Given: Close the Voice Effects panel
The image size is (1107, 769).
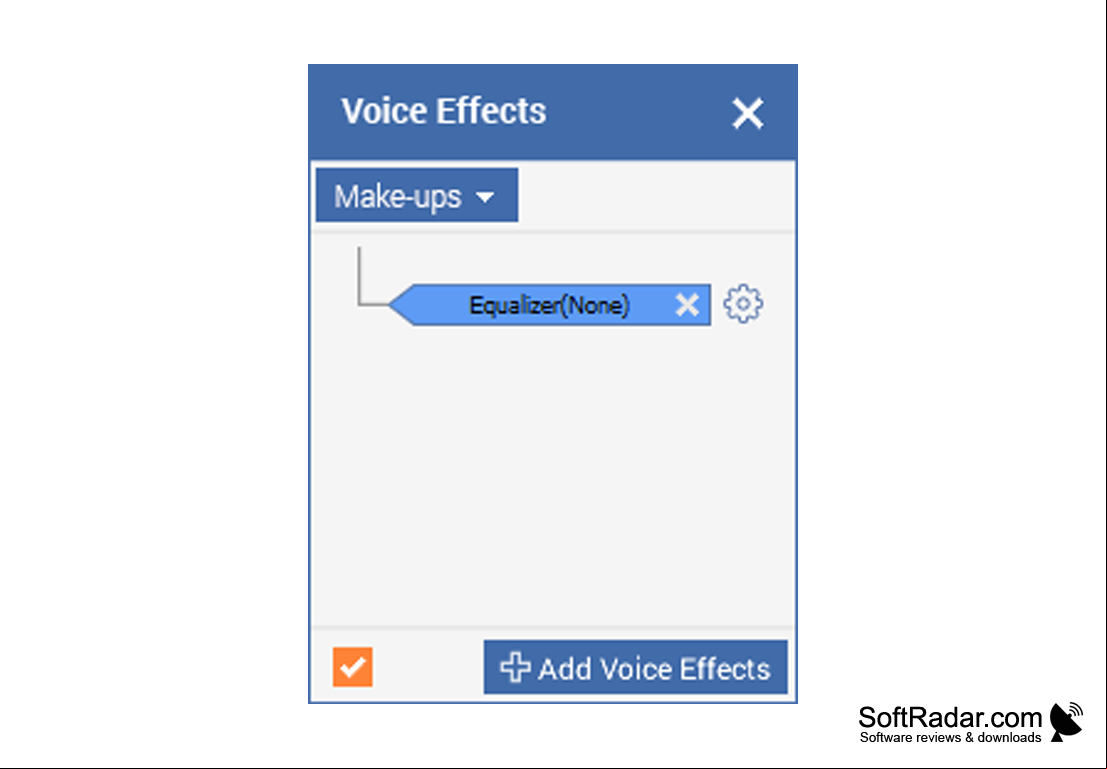Looking at the screenshot, I should (748, 113).
